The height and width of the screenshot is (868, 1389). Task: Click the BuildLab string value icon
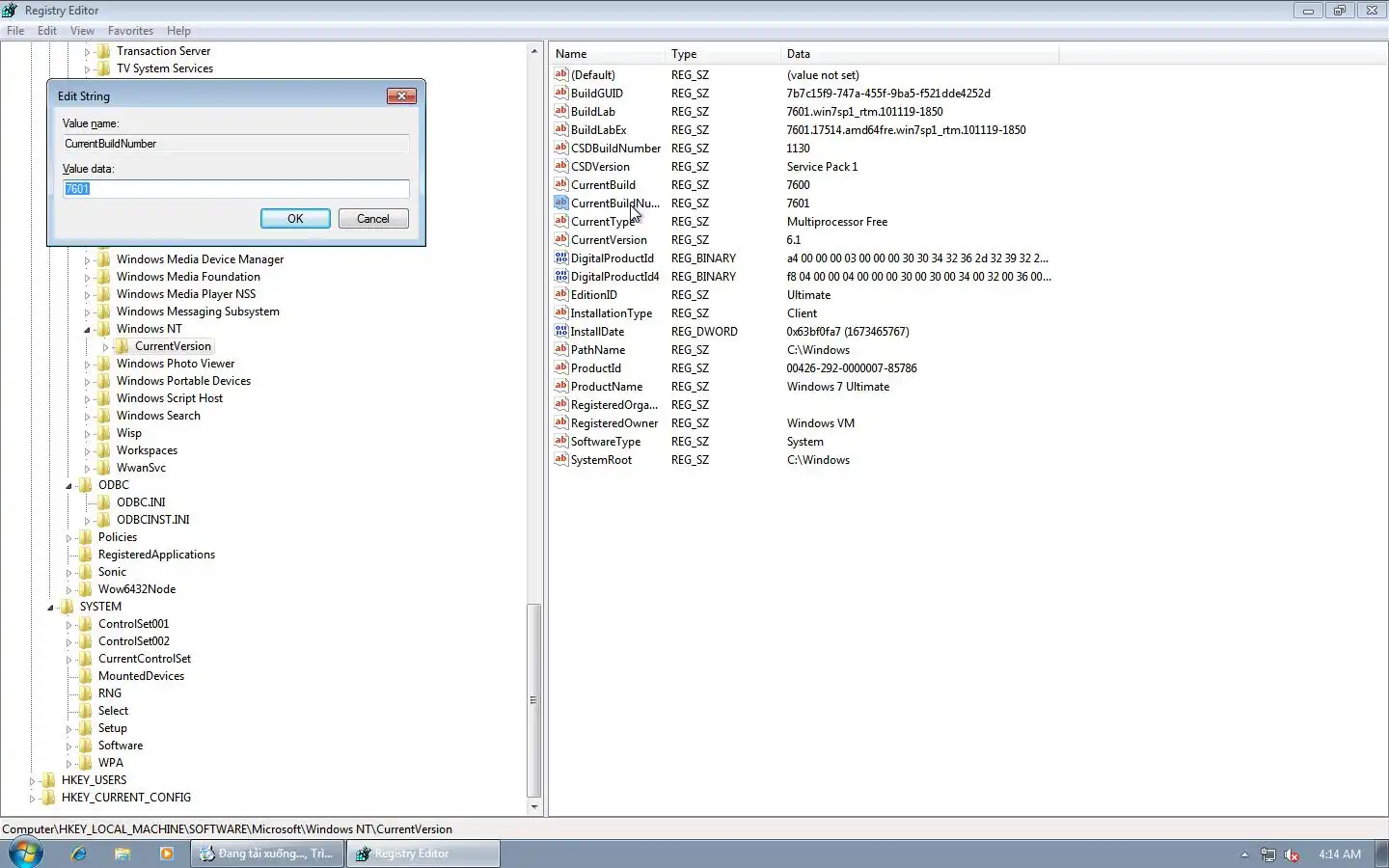[x=560, y=111]
